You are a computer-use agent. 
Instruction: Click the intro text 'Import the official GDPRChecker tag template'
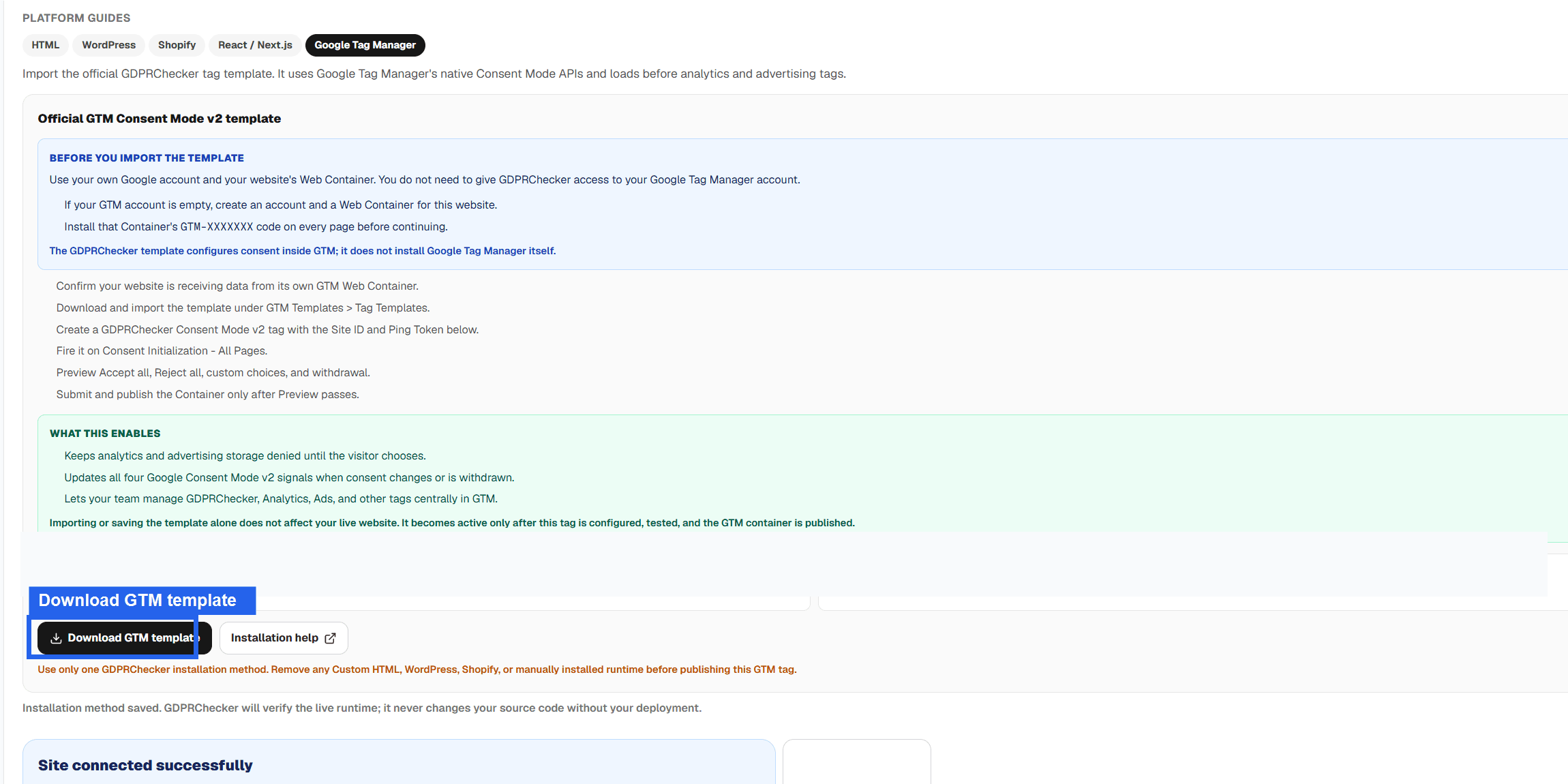click(x=434, y=74)
